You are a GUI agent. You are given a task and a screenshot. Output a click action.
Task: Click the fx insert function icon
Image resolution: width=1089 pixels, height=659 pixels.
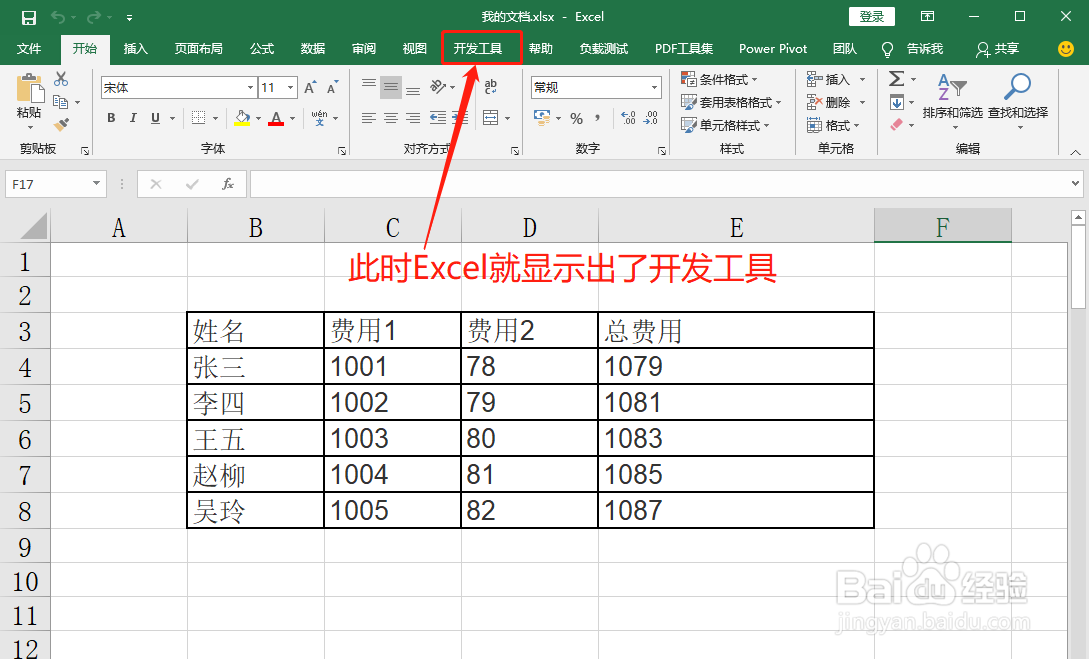(228, 184)
